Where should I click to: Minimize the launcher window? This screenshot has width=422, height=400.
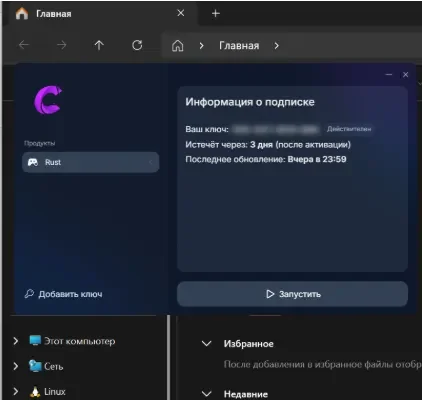(x=389, y=75)
